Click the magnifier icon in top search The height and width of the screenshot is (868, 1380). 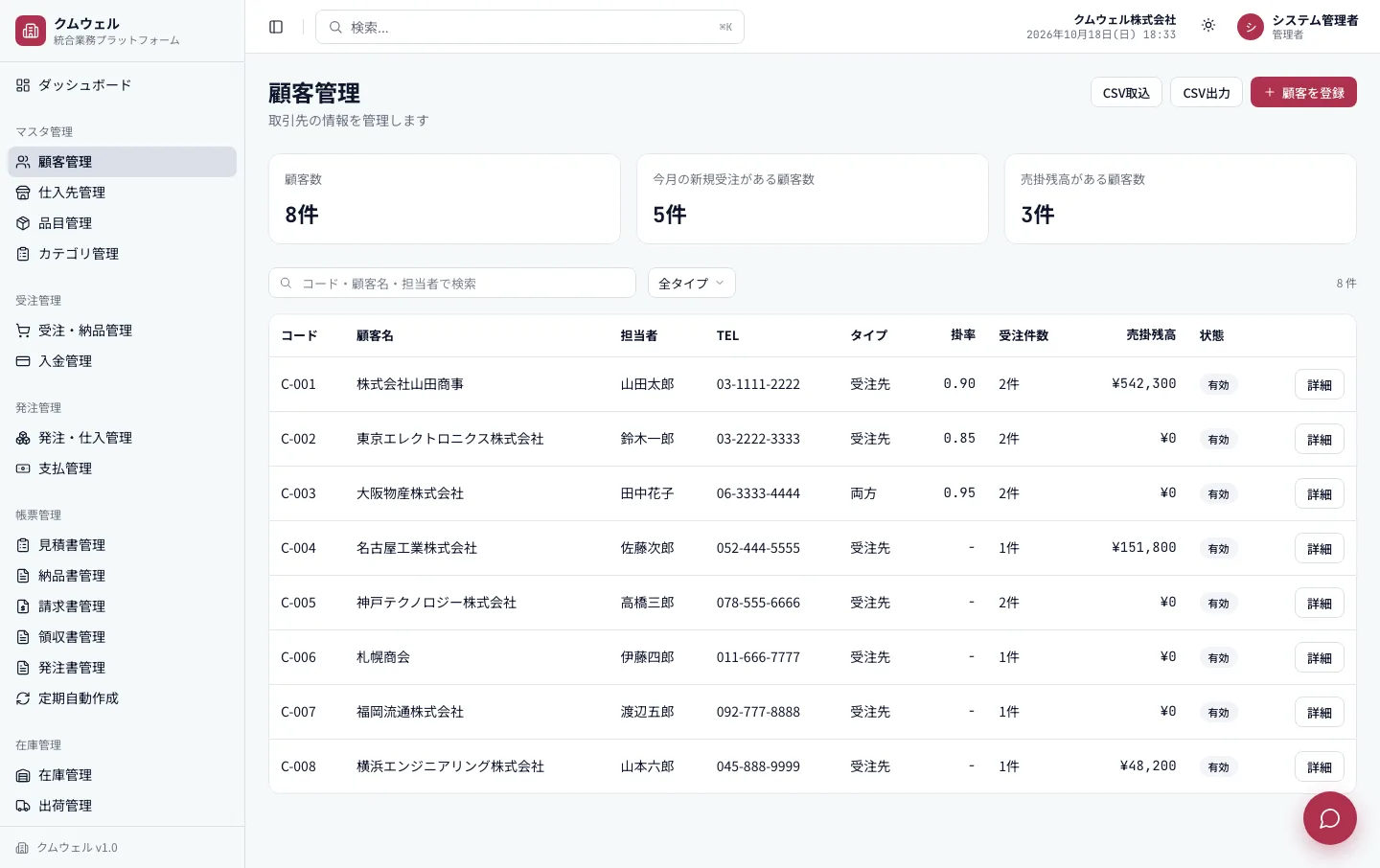[335, 27]
